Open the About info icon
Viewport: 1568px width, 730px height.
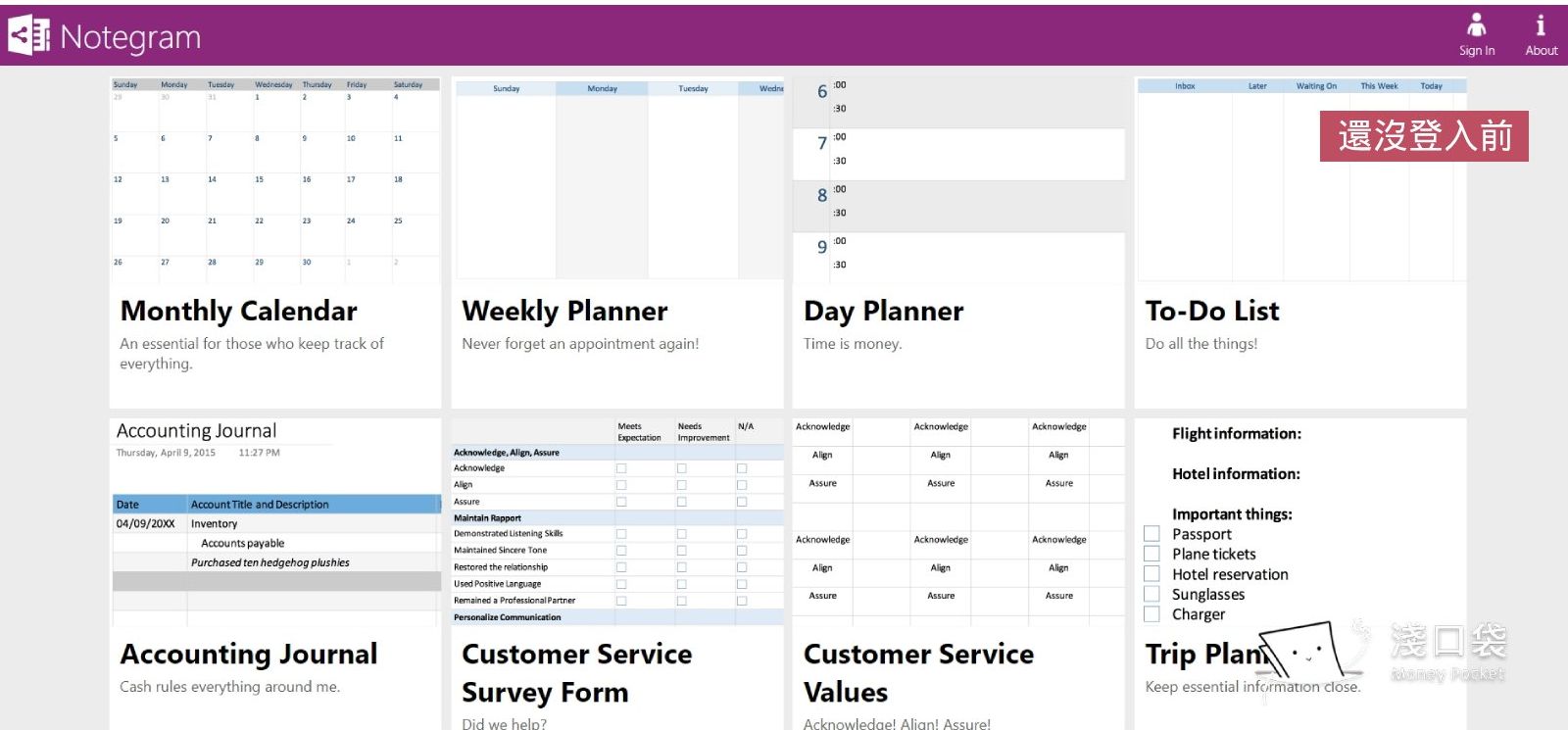pyautogui.click(x=1541, y=25)
